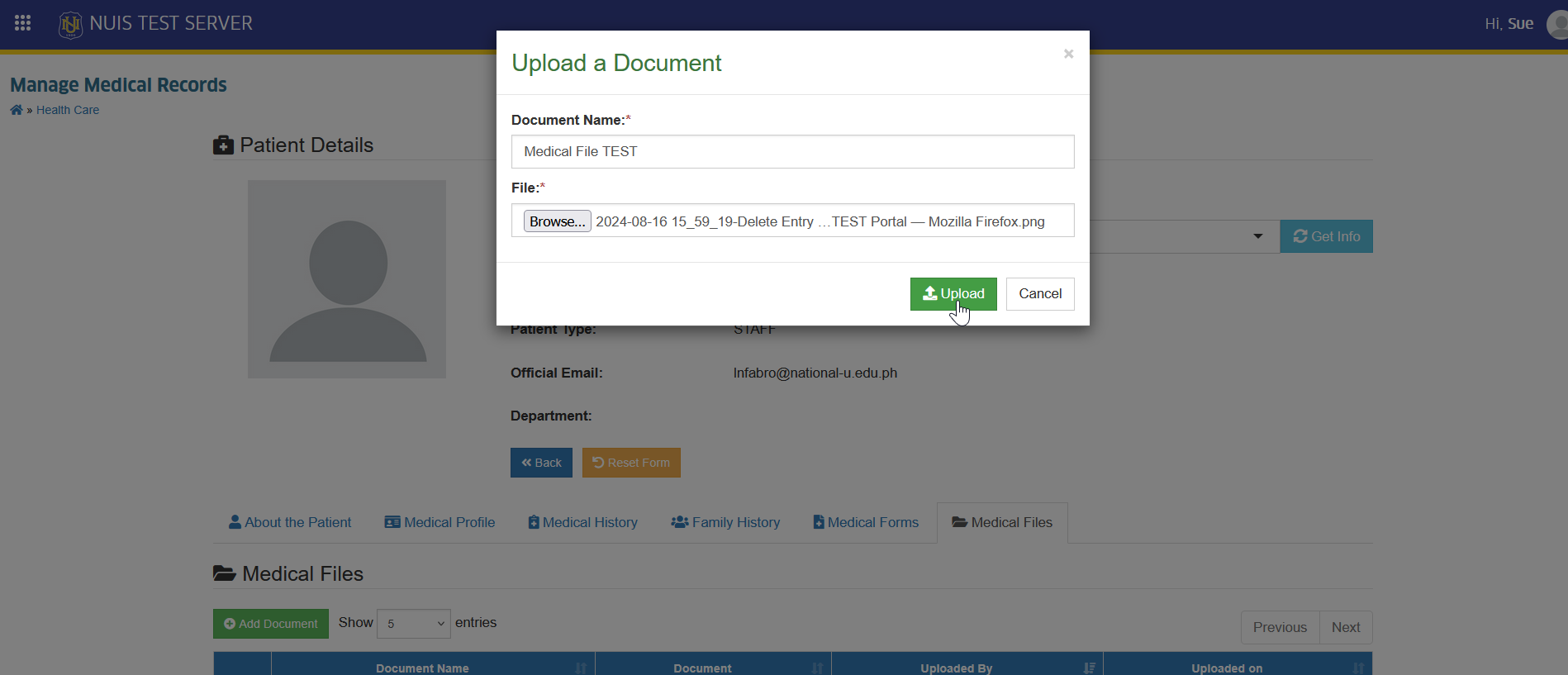
Task: Close the Upload a Document dialog
Action: point(1068,54)
